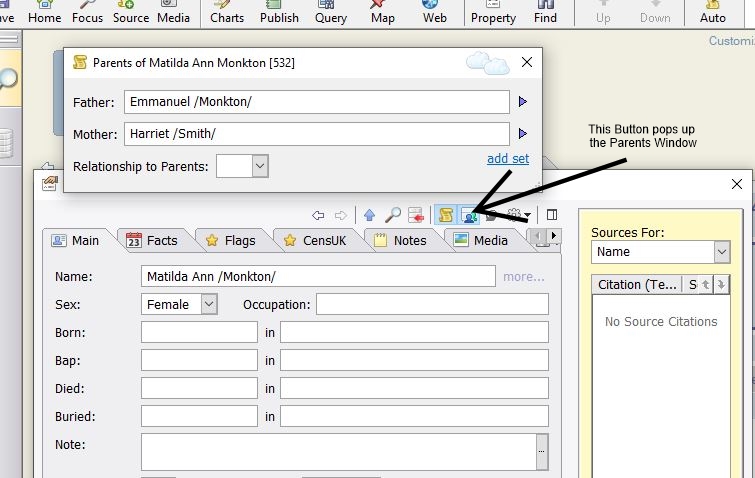The image size is (755, 478).
Task: Click the 'more...' link beside Name
Action: tap(524, 276)
